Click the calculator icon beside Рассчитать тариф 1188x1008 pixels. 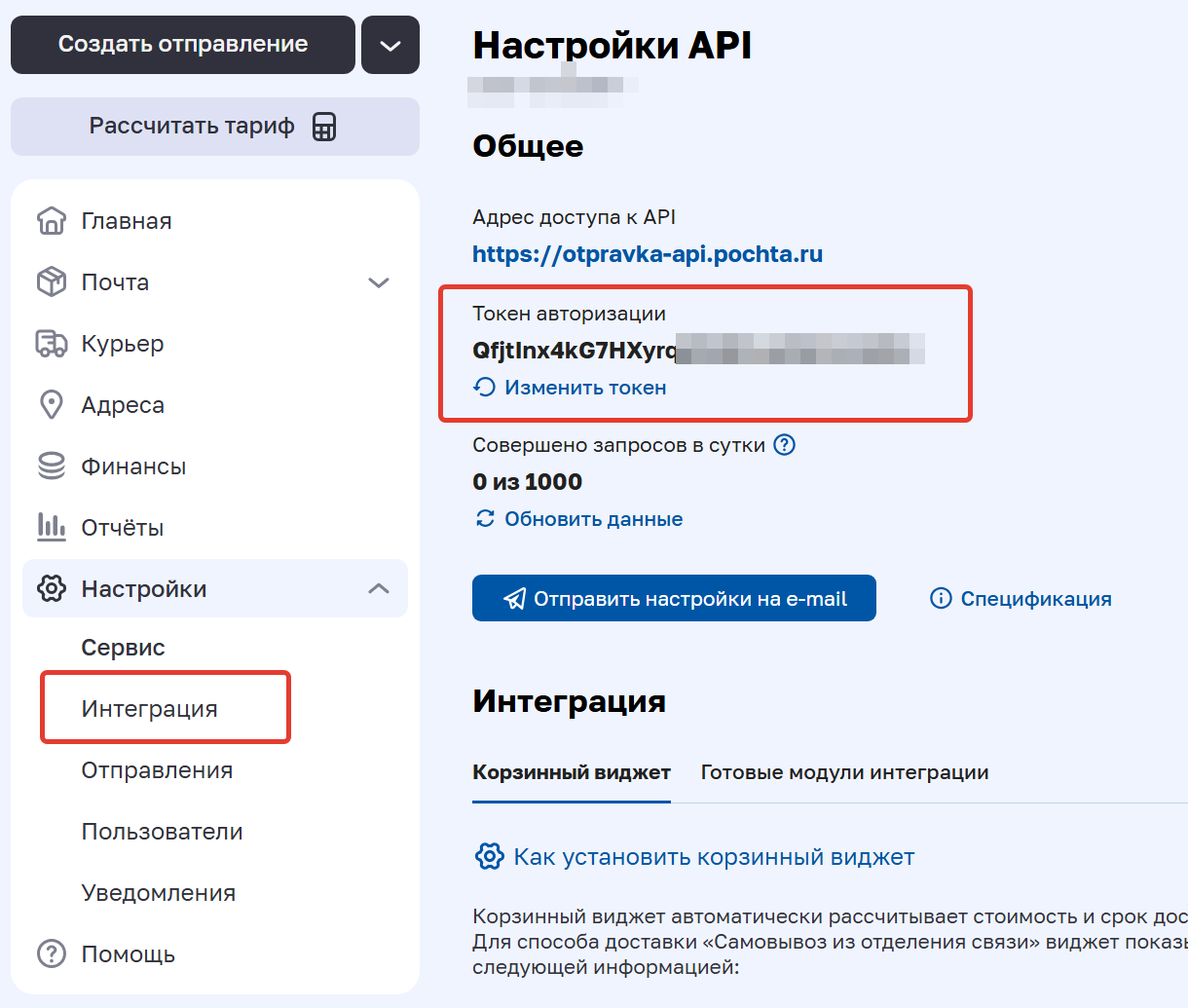324,126
